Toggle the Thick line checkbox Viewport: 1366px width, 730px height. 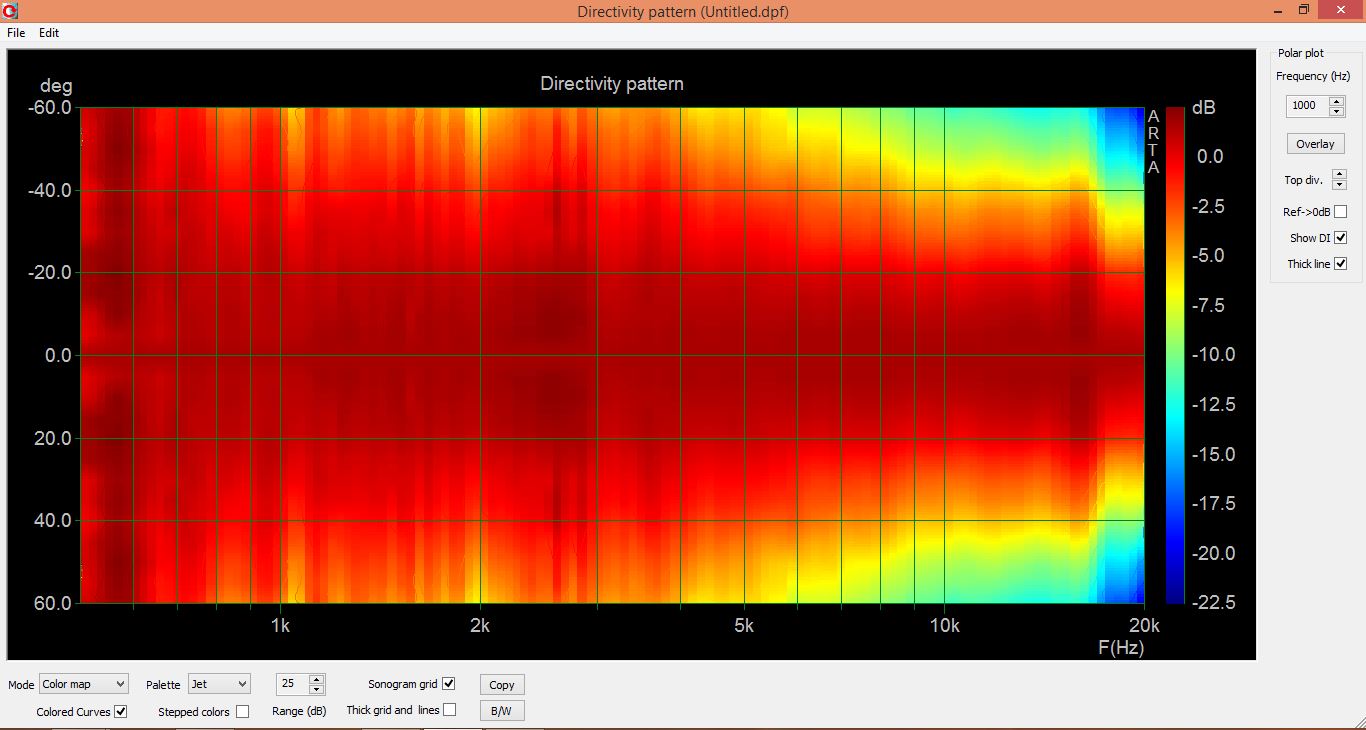pos(1341,264)
